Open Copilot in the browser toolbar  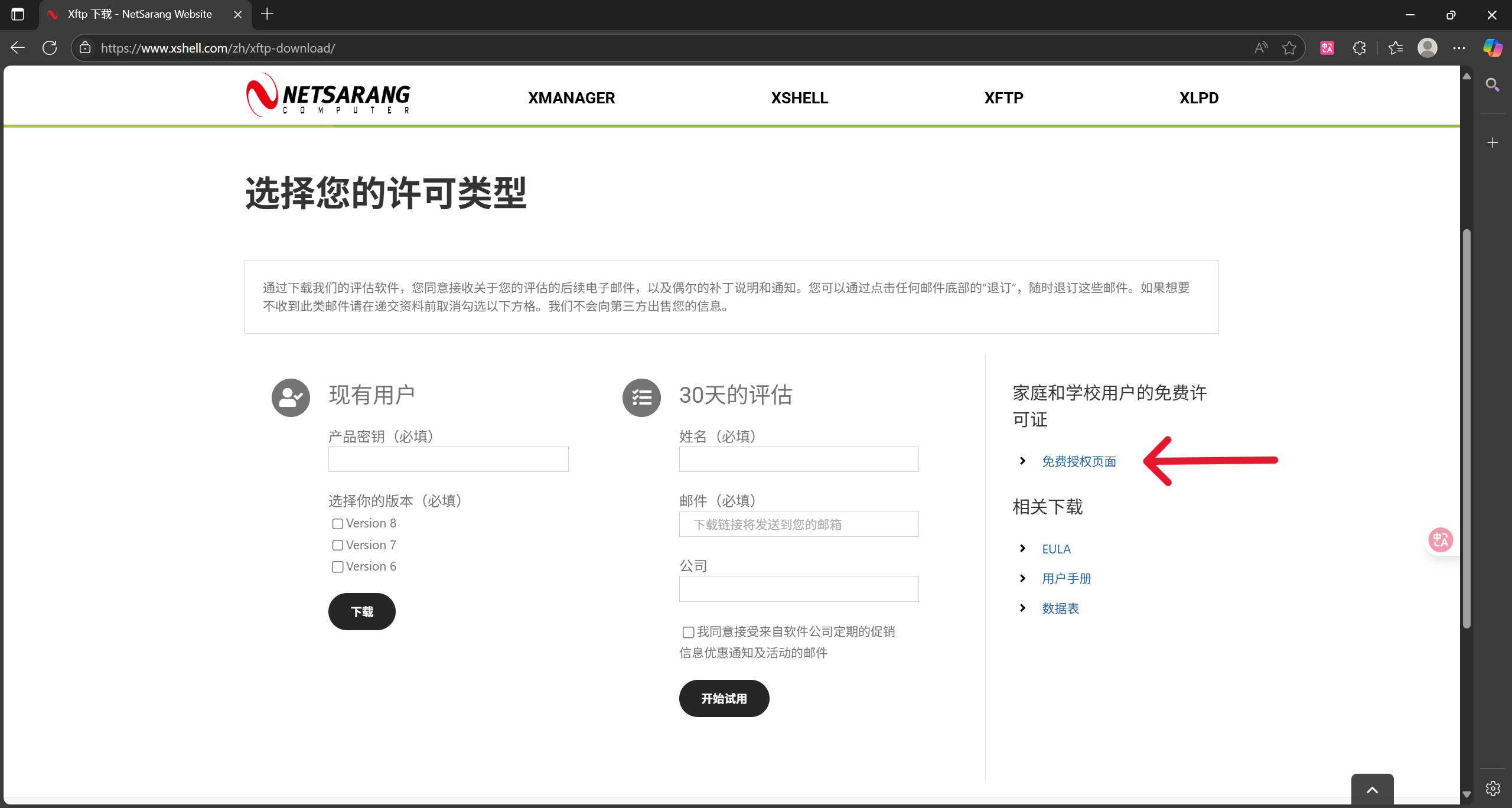[x=1493, y=48]
